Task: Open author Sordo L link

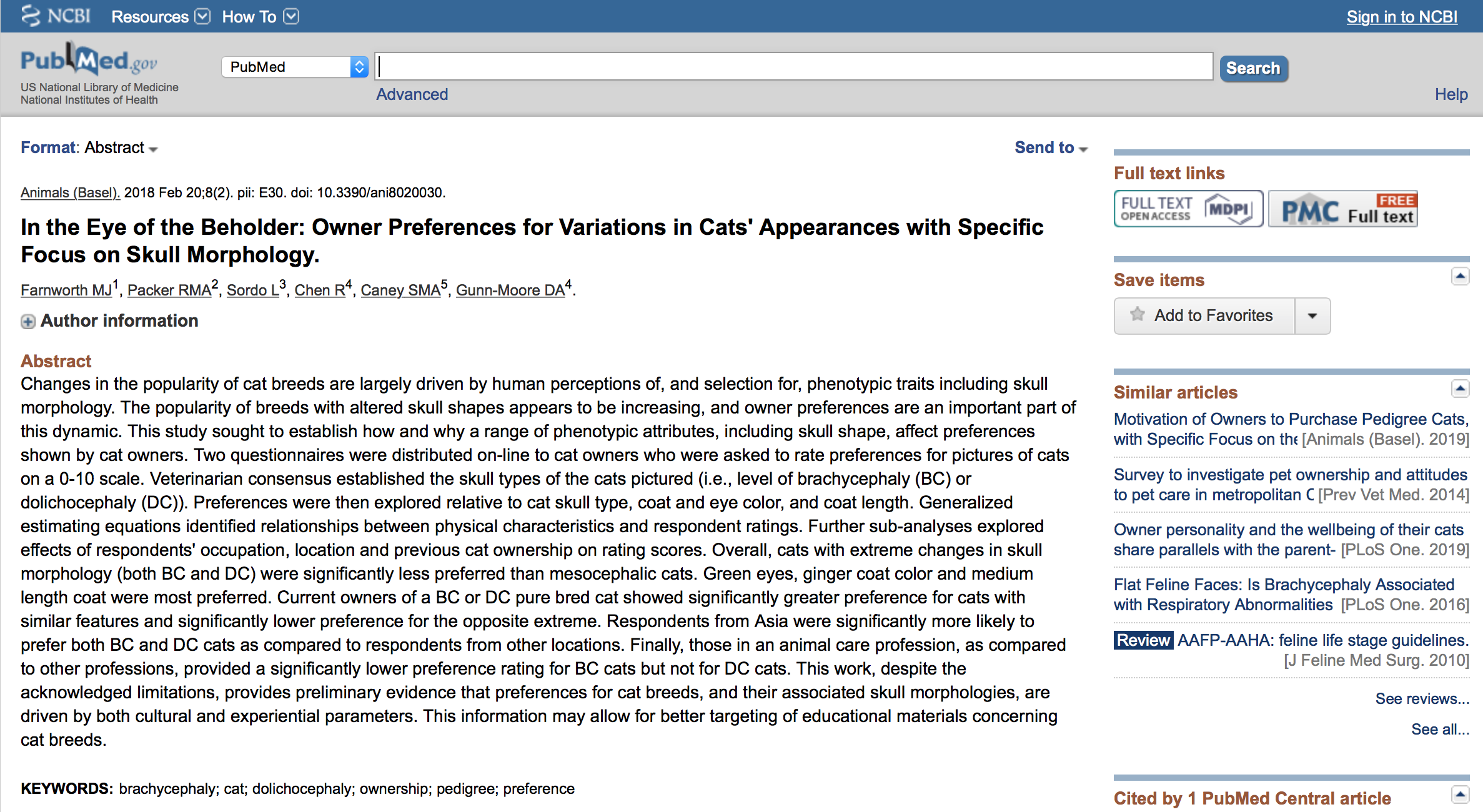Action: click(253, 290)
